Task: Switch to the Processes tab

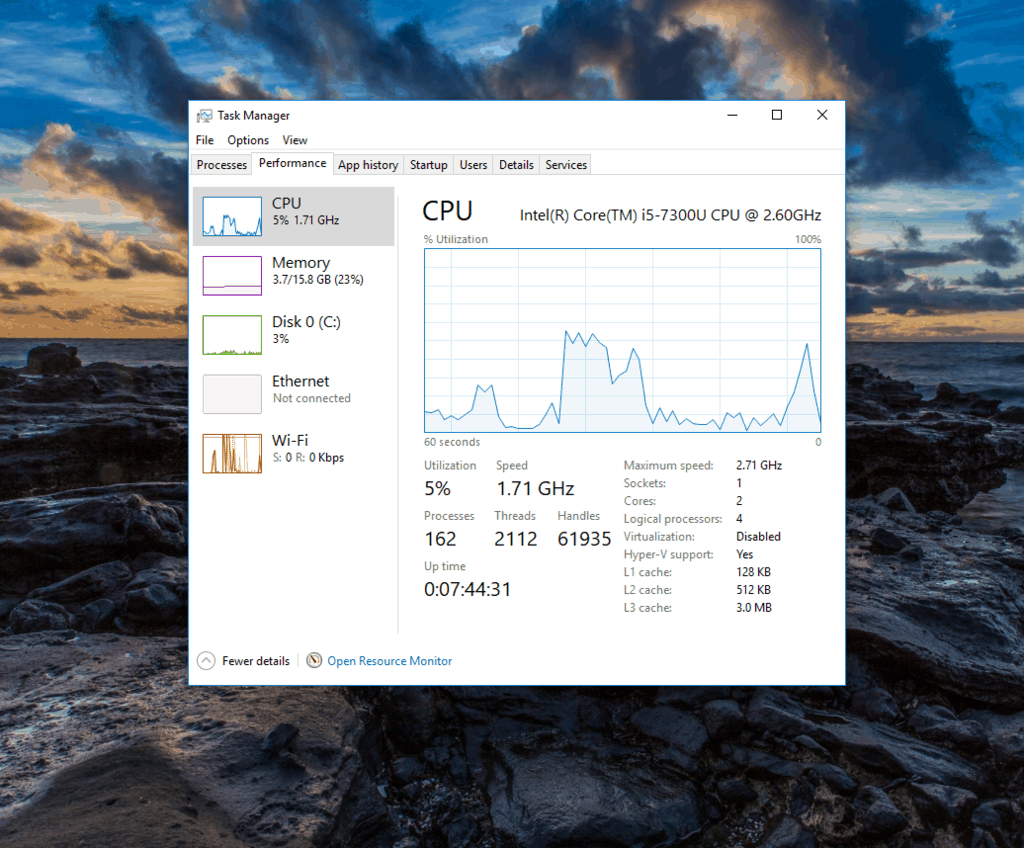Action: [221, 165]
